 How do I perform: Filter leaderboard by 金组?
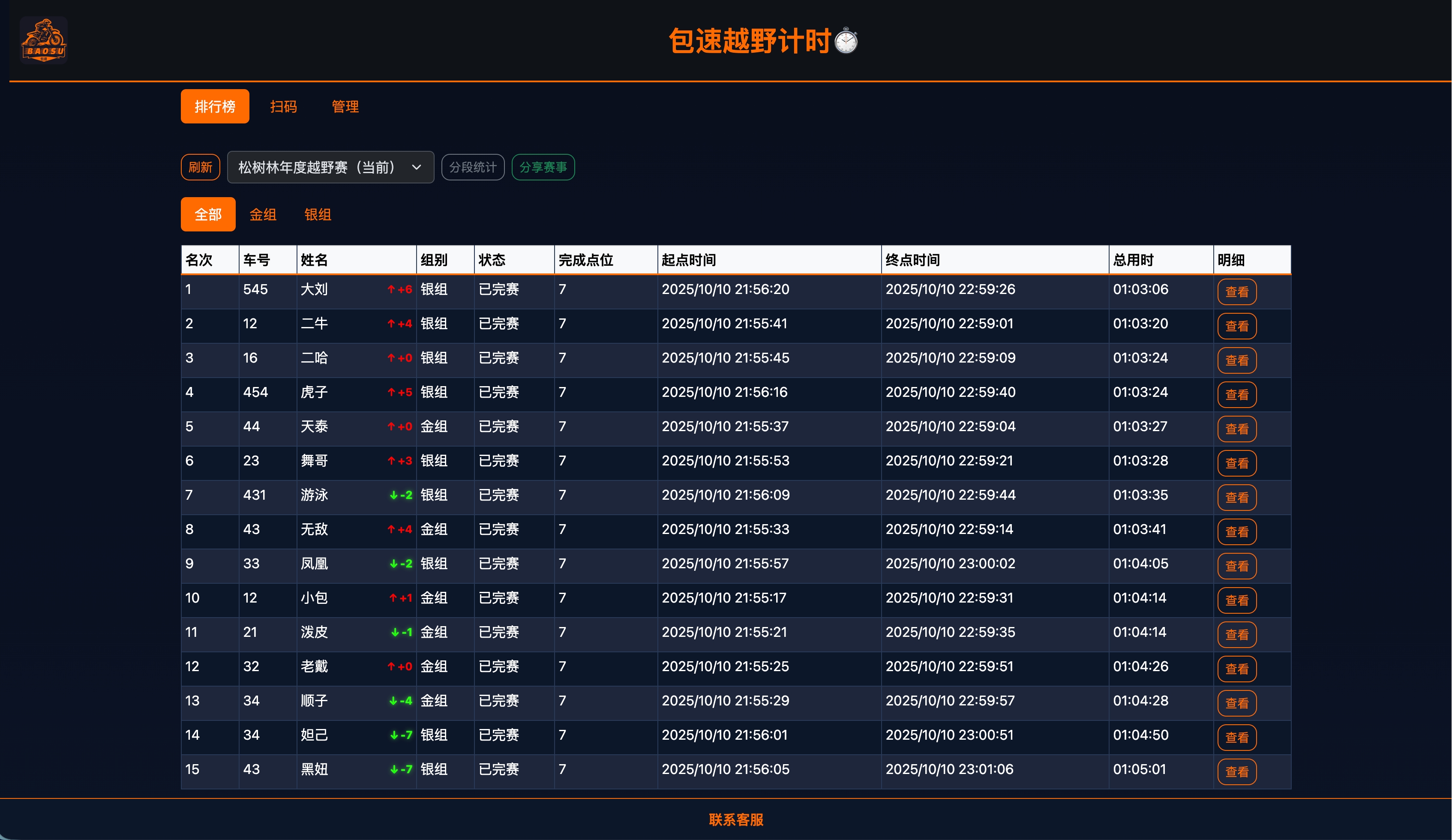[263, 215]
